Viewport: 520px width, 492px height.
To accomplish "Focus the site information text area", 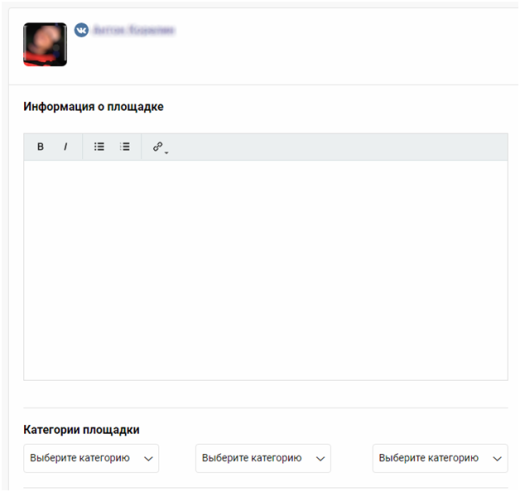I will 266,270.
